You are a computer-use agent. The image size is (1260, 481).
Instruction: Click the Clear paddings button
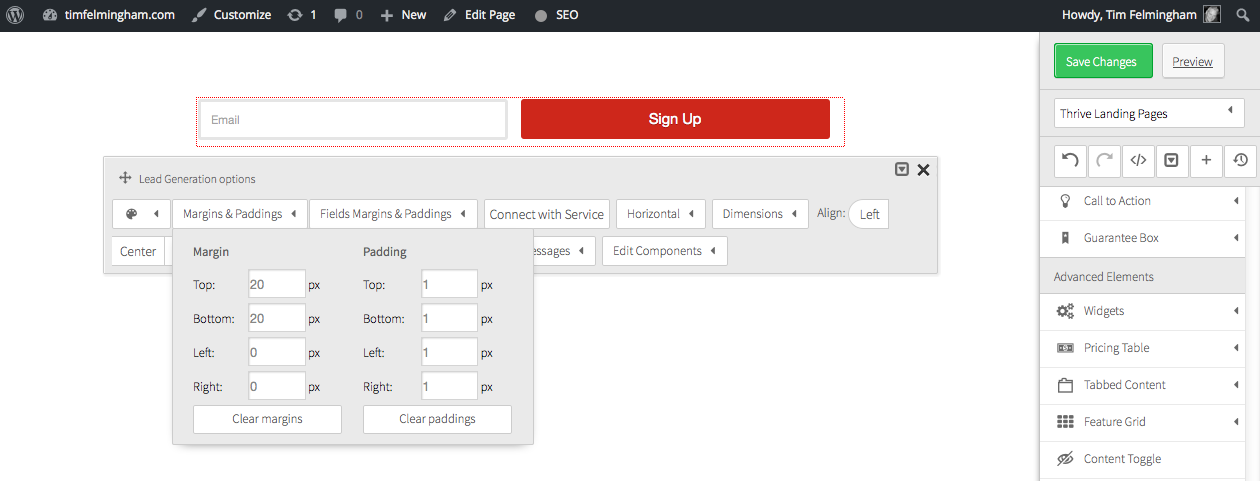click(437, 419)
